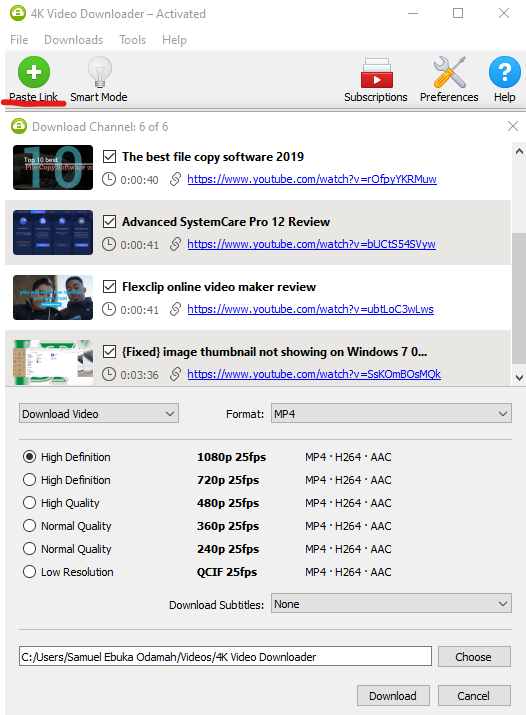
Task: Open the Downloads menu
Action: [73, 40]
